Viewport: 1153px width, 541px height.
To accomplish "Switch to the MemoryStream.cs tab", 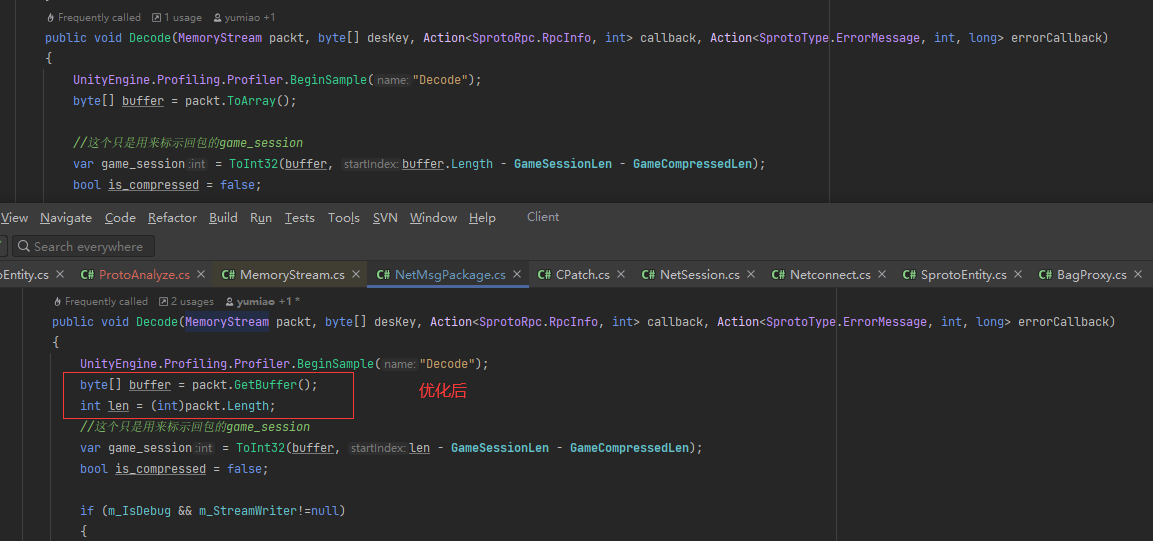I will [292, 274].
